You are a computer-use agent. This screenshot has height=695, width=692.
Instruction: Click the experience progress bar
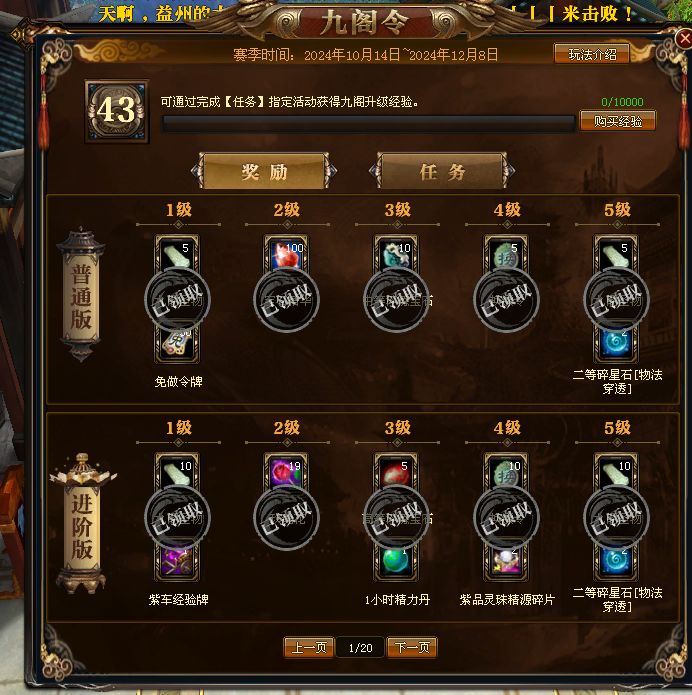(x=369, y=124)
